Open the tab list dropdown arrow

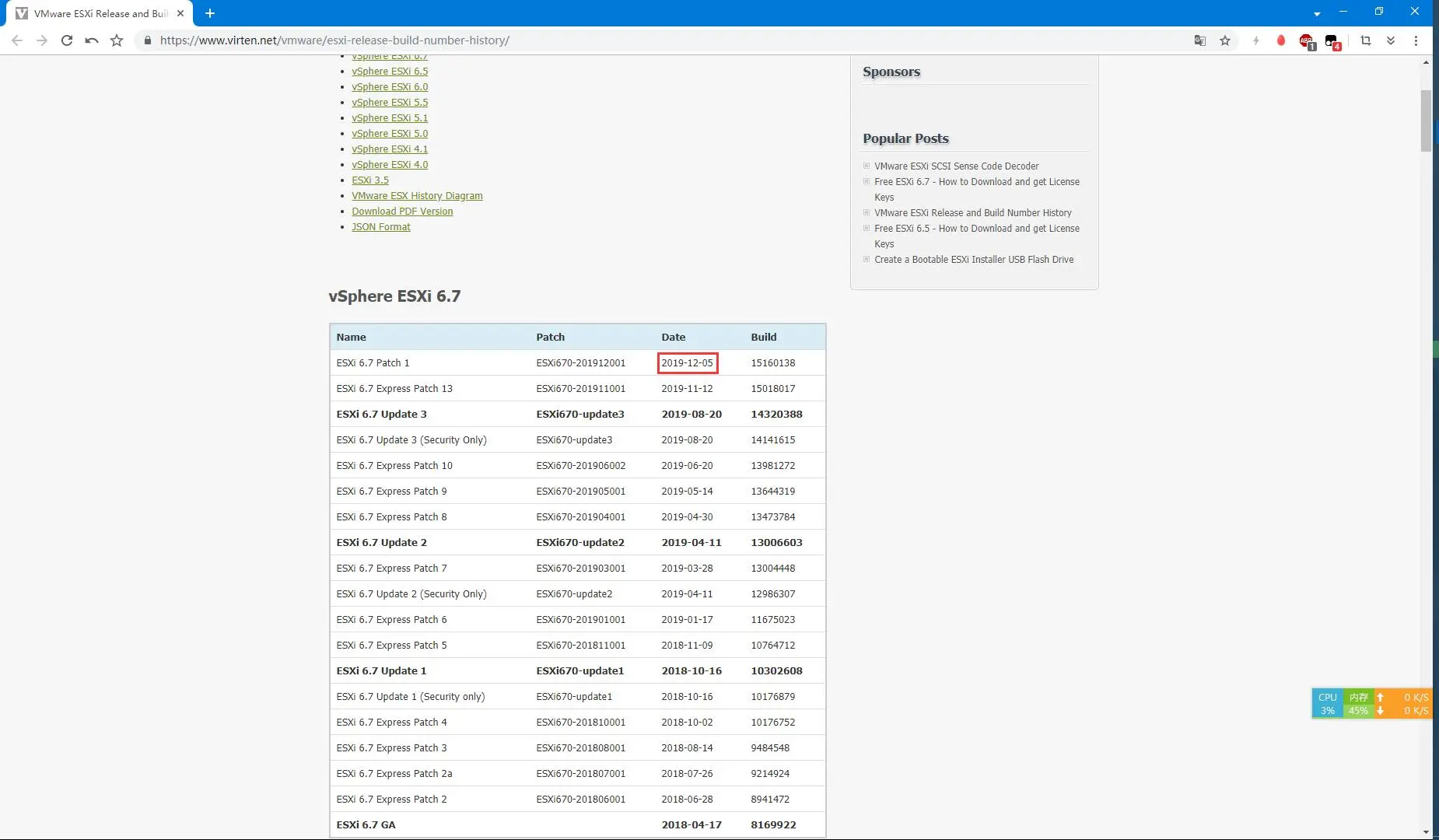tap(1316, 14)
